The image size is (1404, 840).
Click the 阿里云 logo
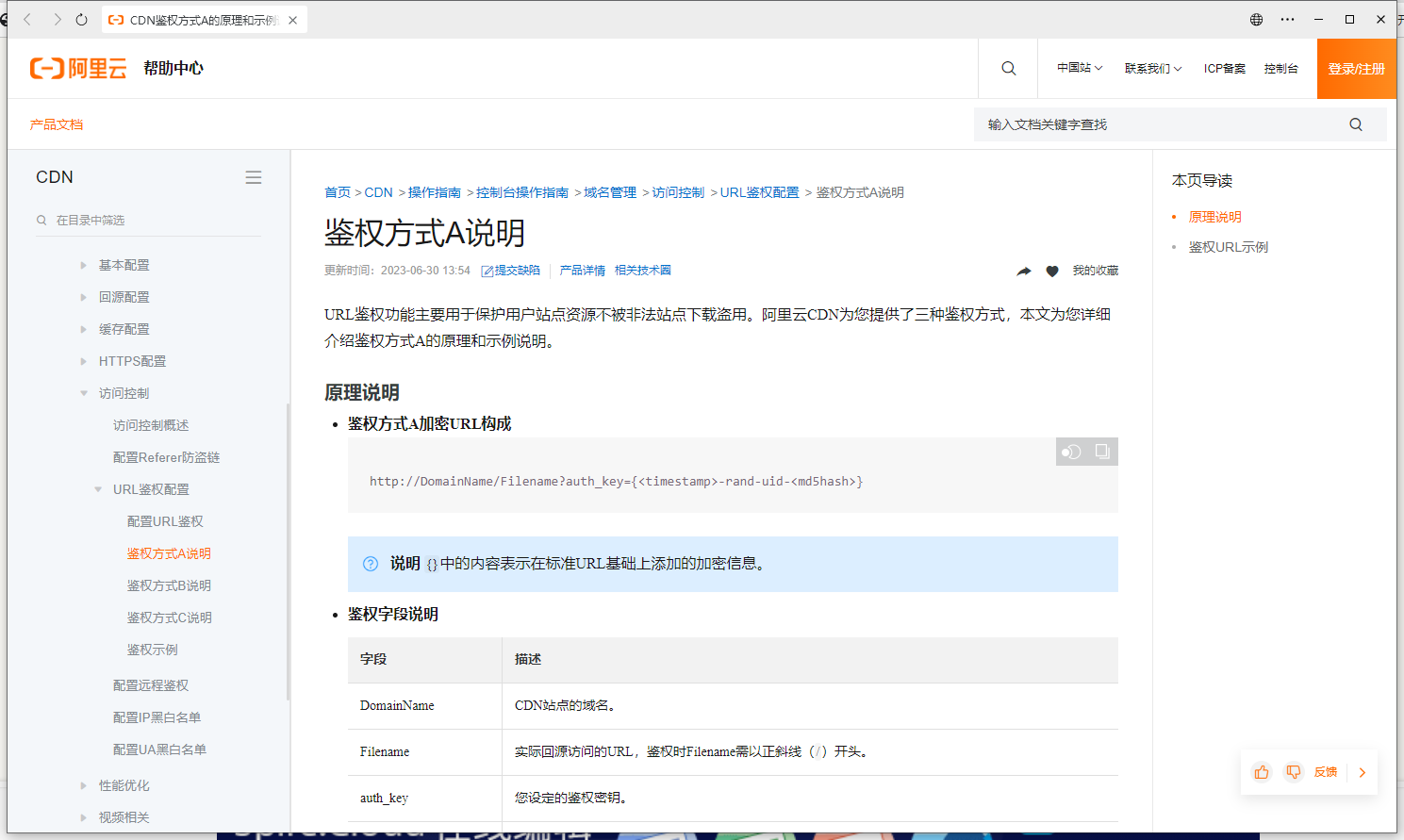78,68
